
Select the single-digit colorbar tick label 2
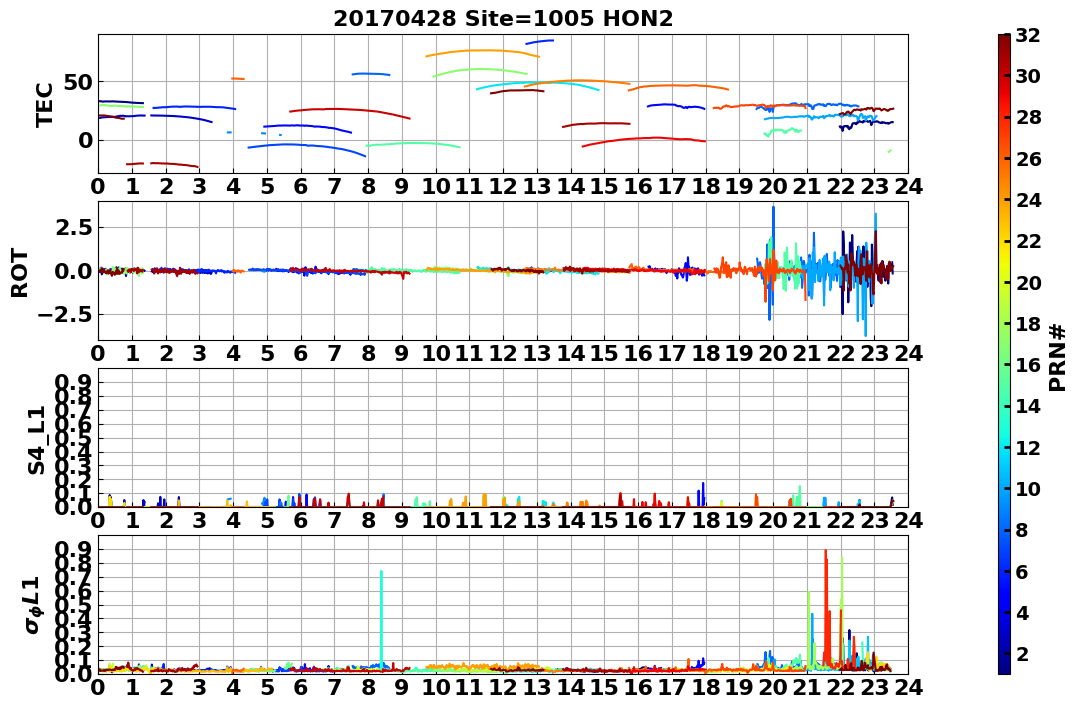coord(1021,653)
